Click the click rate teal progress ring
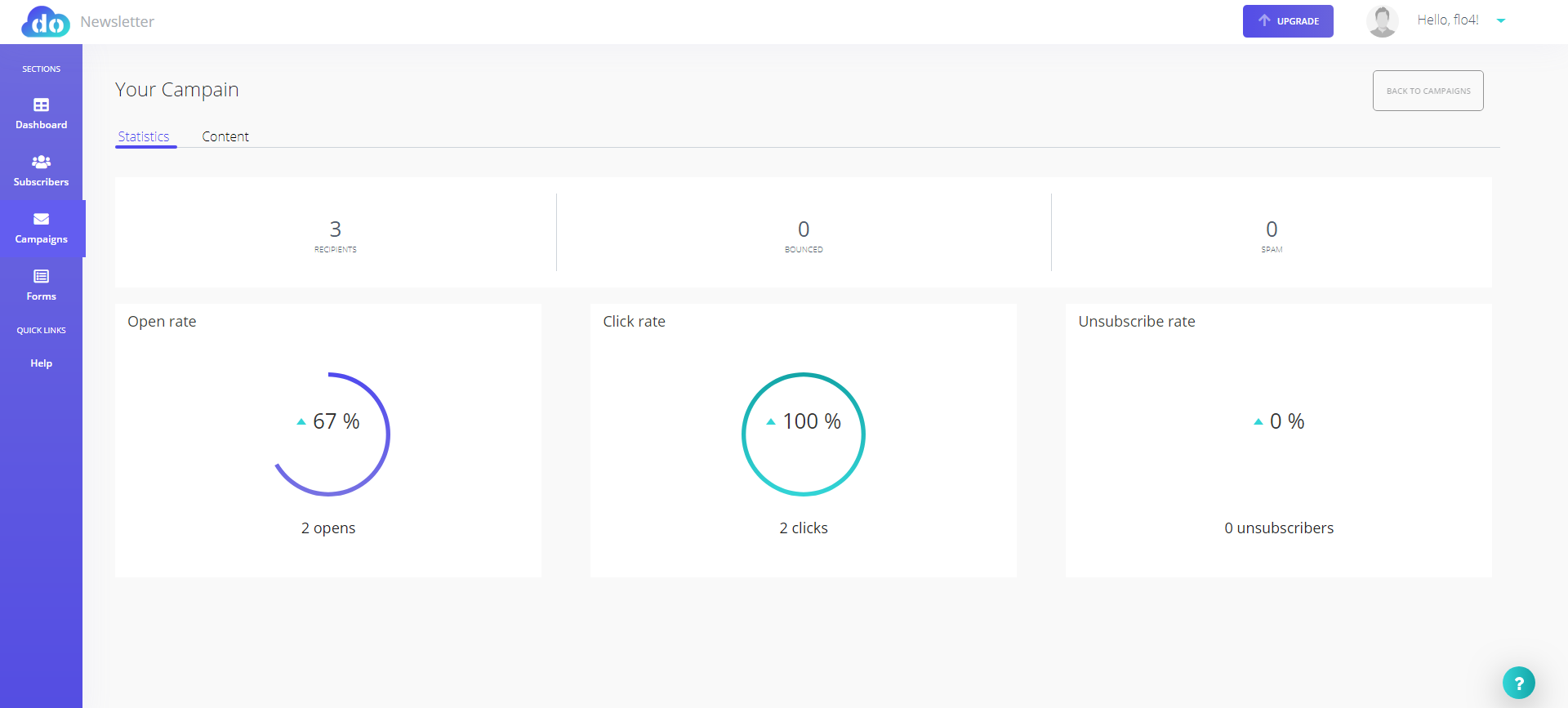Image resolution: width=1568 pixels, height=708 pixels. point(804,434)
